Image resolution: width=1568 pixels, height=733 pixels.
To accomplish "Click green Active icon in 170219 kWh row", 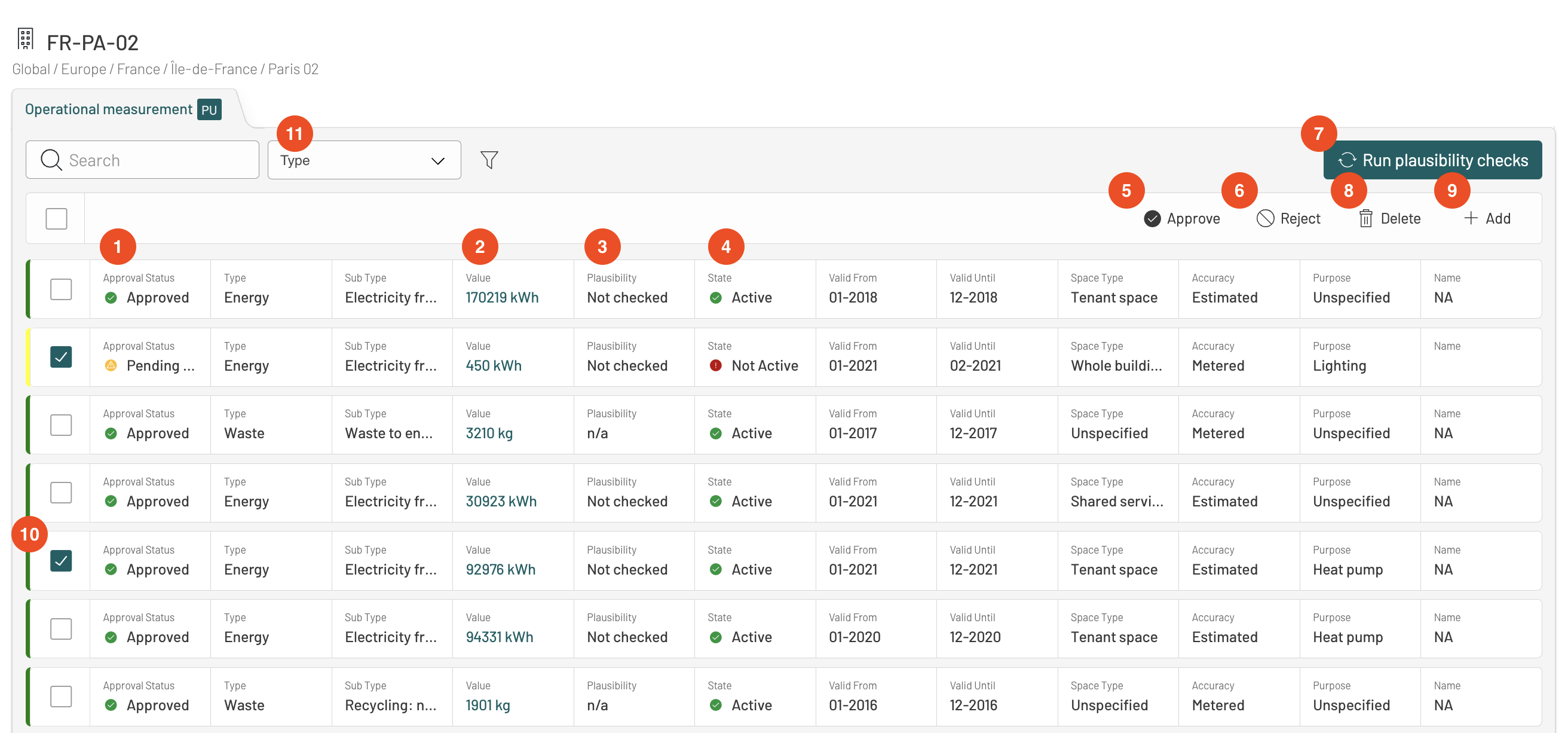I will (716, 298).
